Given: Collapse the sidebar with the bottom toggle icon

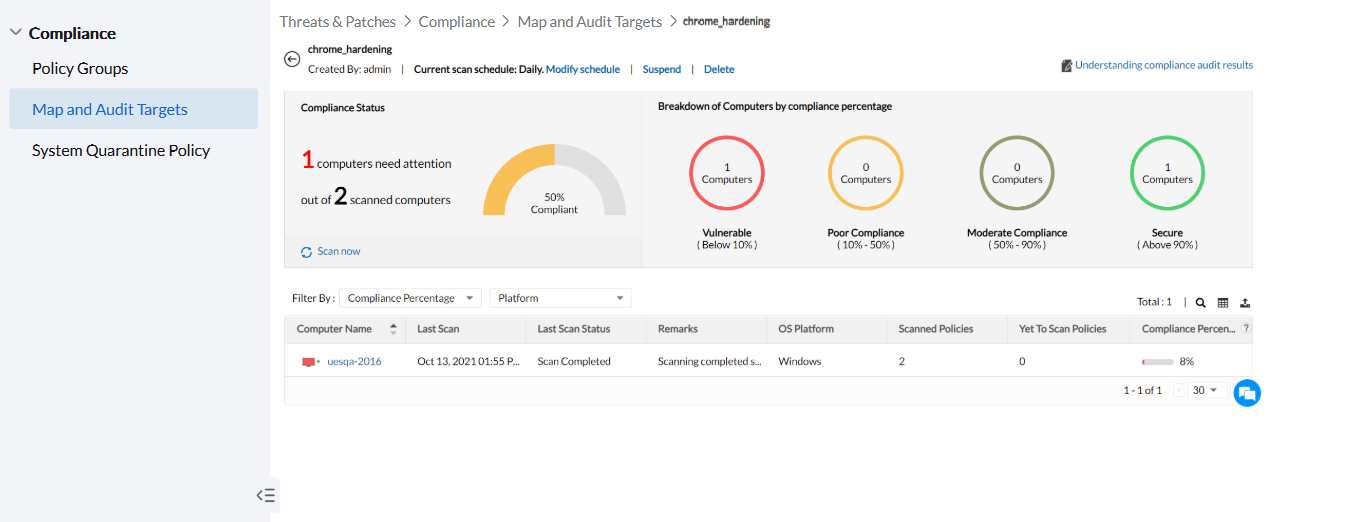Looking at the screenshot, I should (265, 495).
